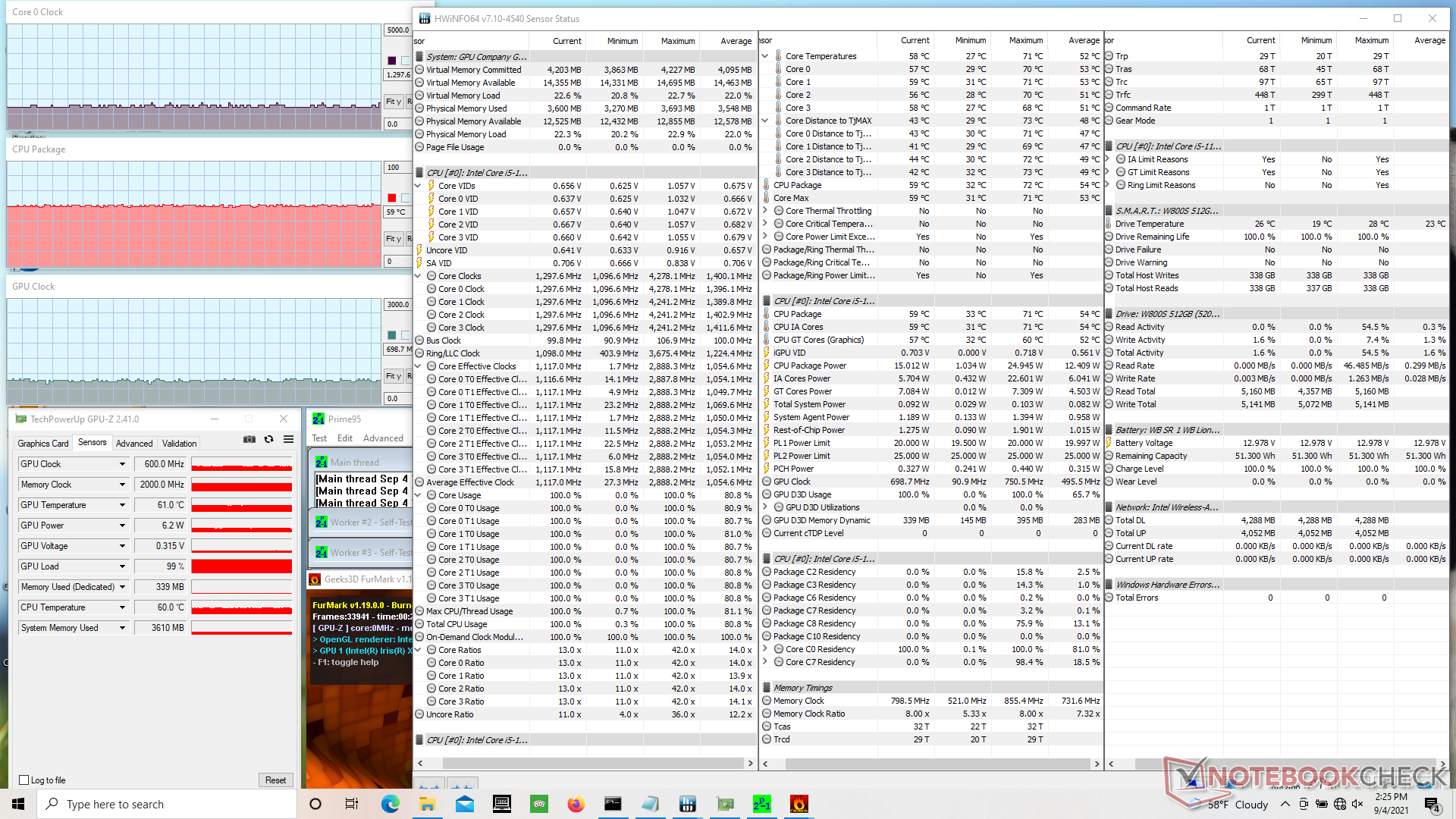1456x819 pixels.
Task: Take a GPU-Z screenshot with camera icon
Action: coord(249,439)
